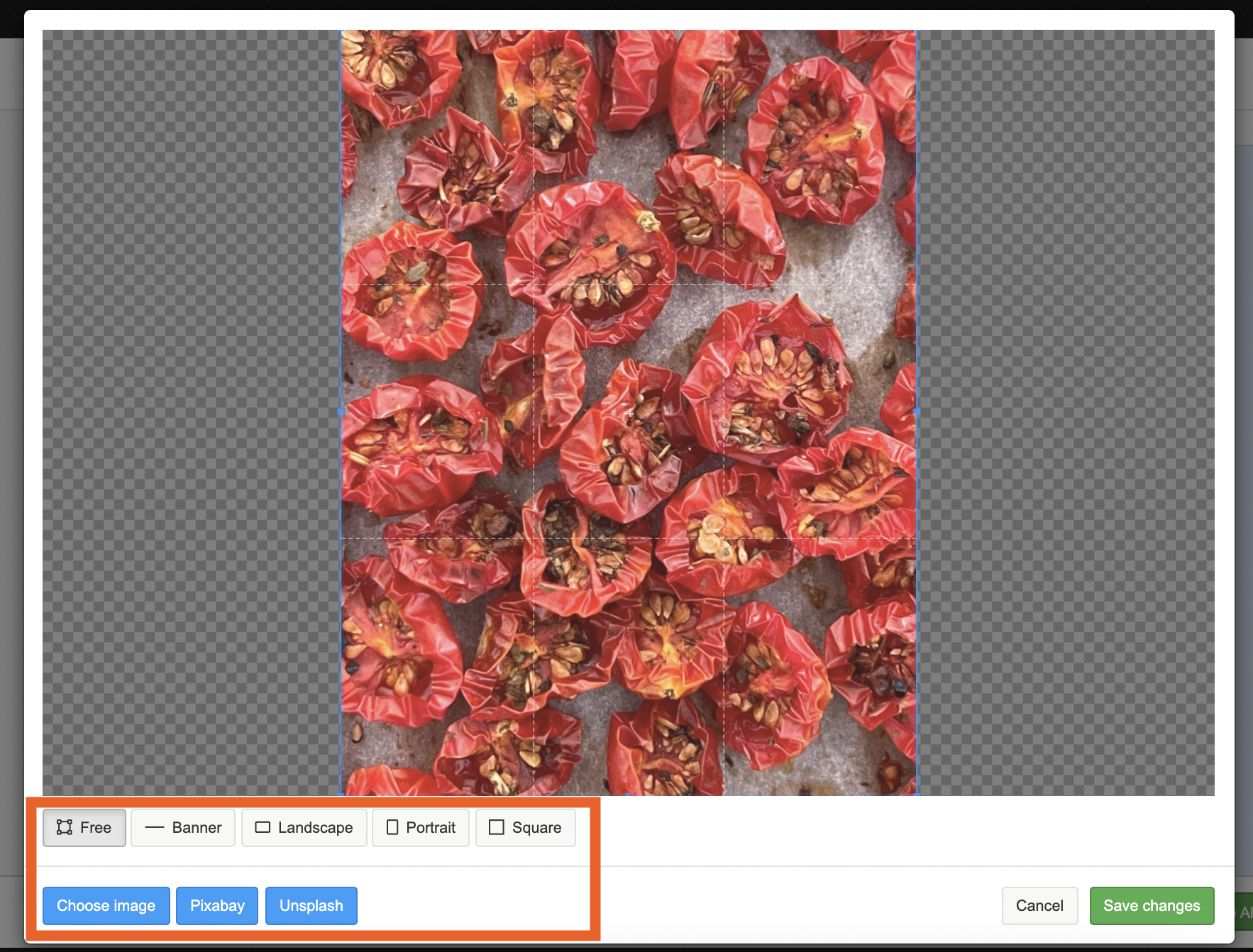Viewport: 1253px width, 952px height.
Task: Choose the Portrait orientation icon
Action: (x=392, y=827)
